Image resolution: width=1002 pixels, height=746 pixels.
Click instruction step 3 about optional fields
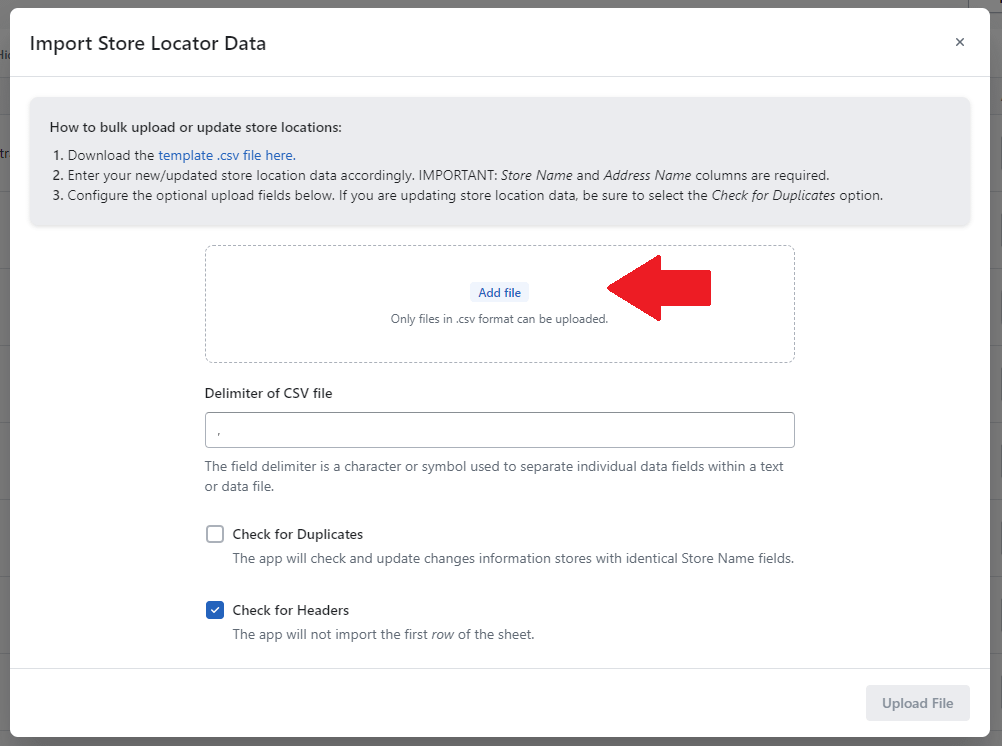tap(475, 195)
